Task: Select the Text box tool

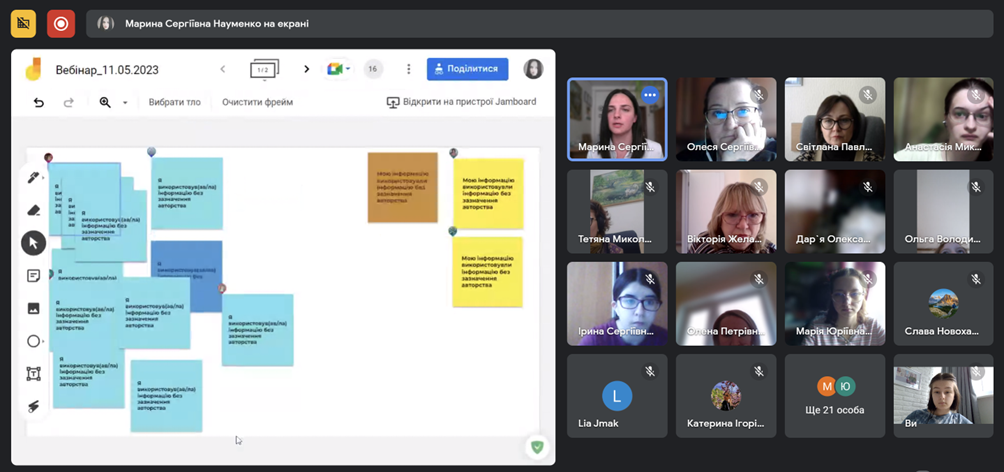Action: pyautogui.click(x=34, y=373)
